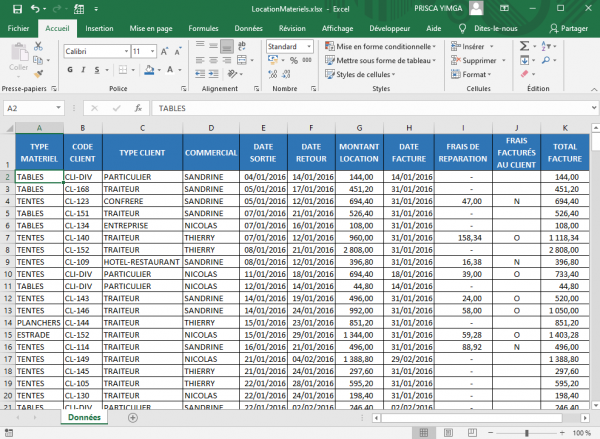Toggle bold formatting (G button)

coord(70,69)
